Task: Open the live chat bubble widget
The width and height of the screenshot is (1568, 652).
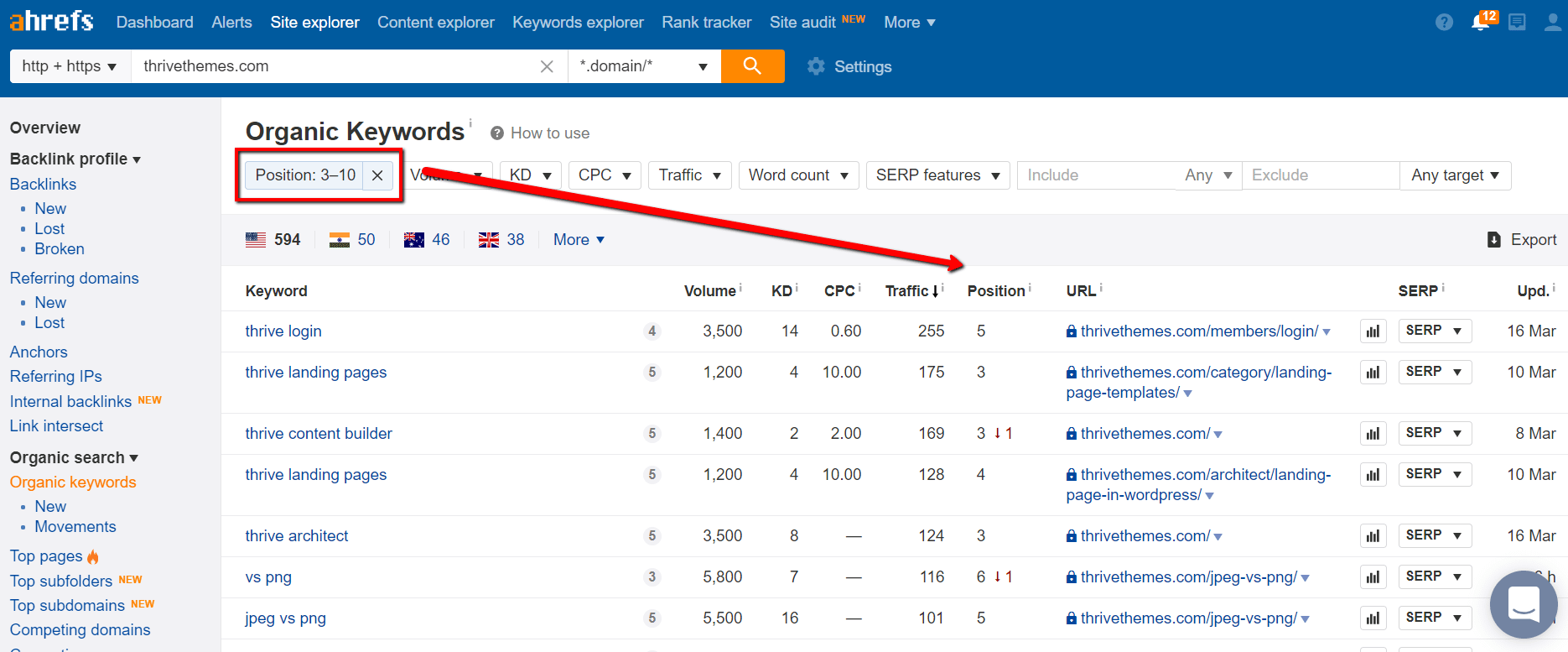Action: tap(1523, 604)
